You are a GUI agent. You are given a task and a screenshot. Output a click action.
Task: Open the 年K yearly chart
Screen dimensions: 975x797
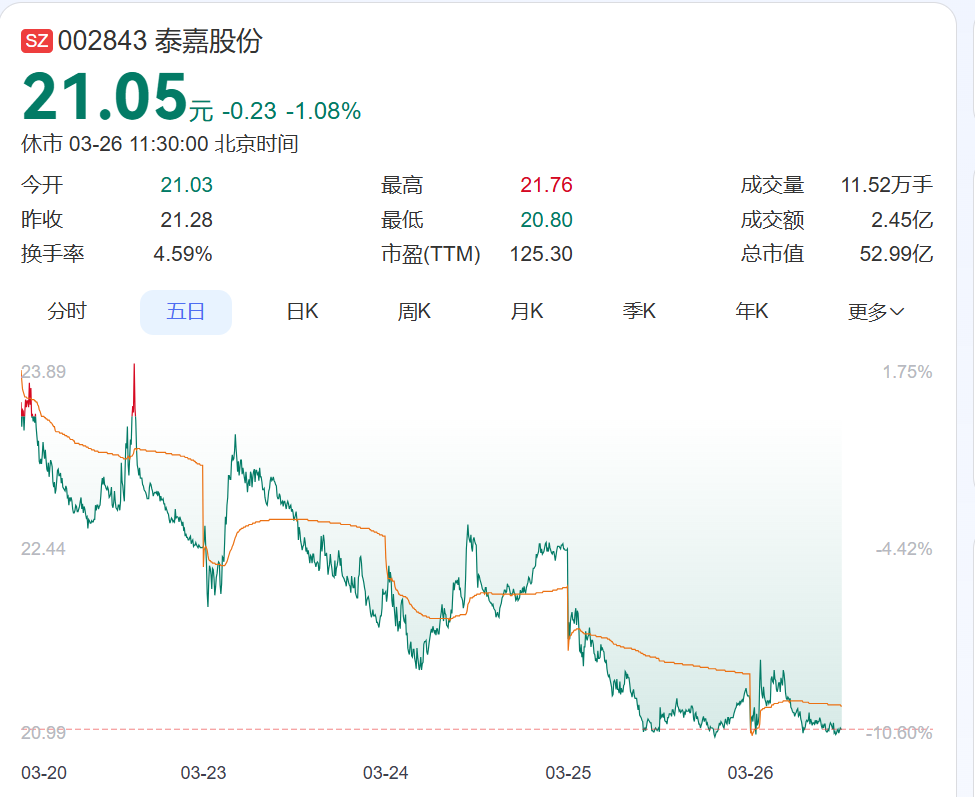click(752, 311)
